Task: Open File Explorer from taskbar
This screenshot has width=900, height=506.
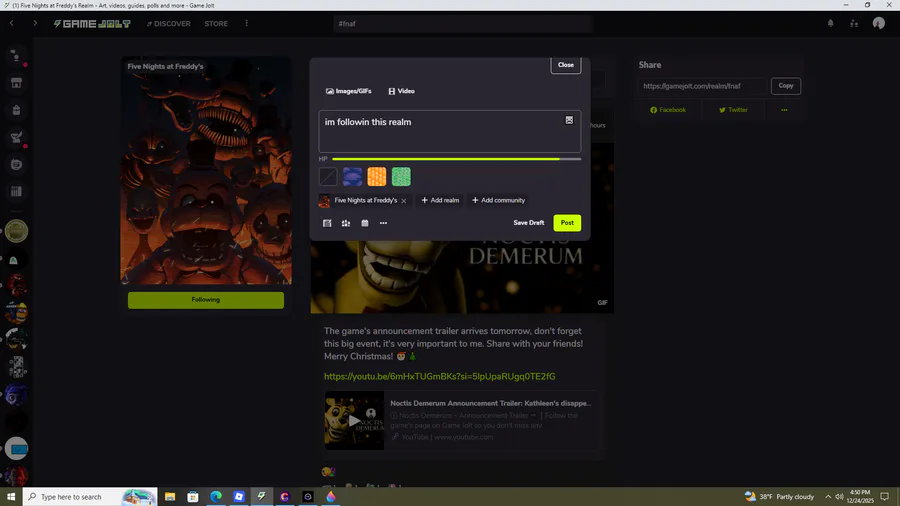Action: [x=170, y=497]
